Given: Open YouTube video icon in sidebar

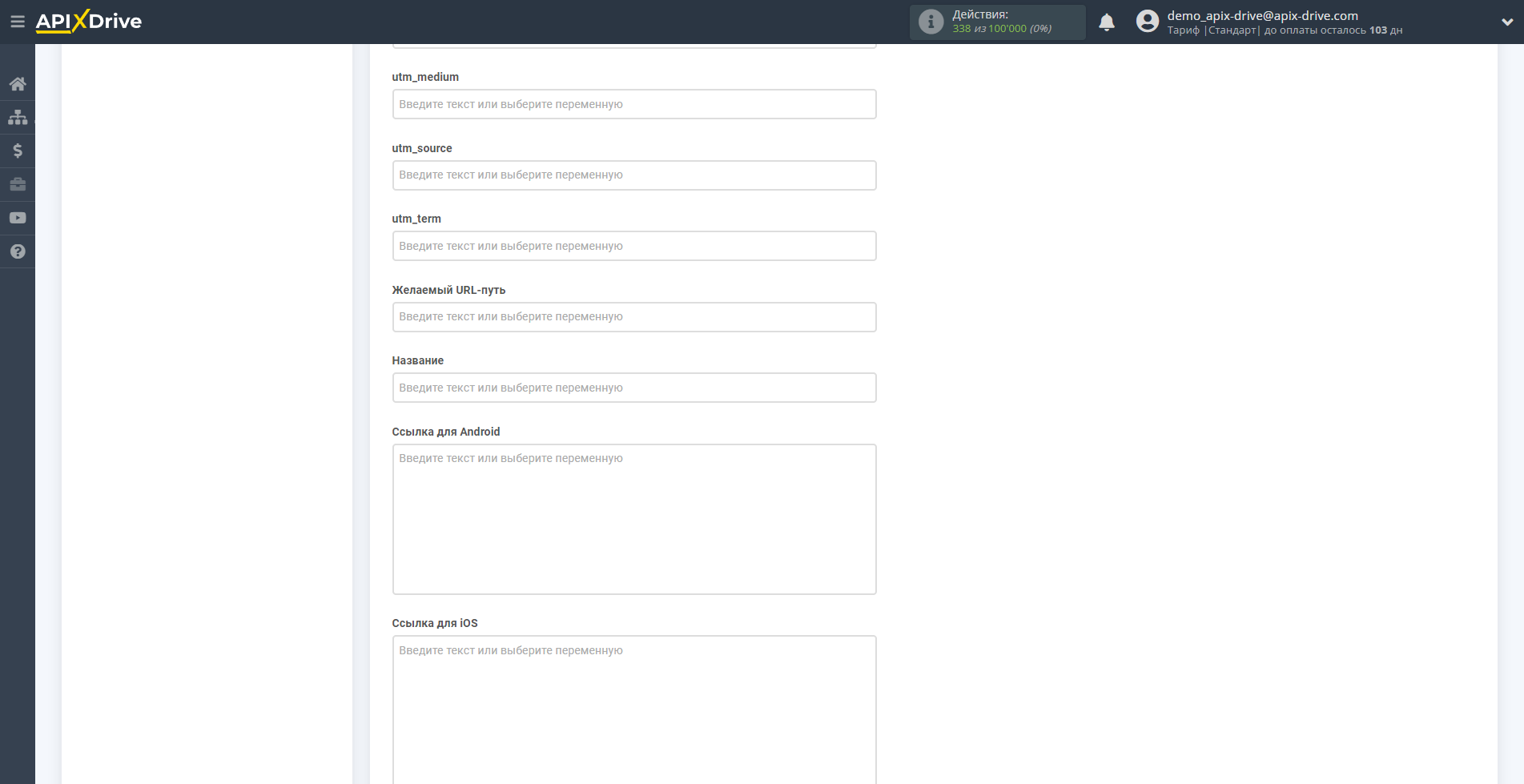Looking at the screenshot, I should click(18, 218).
